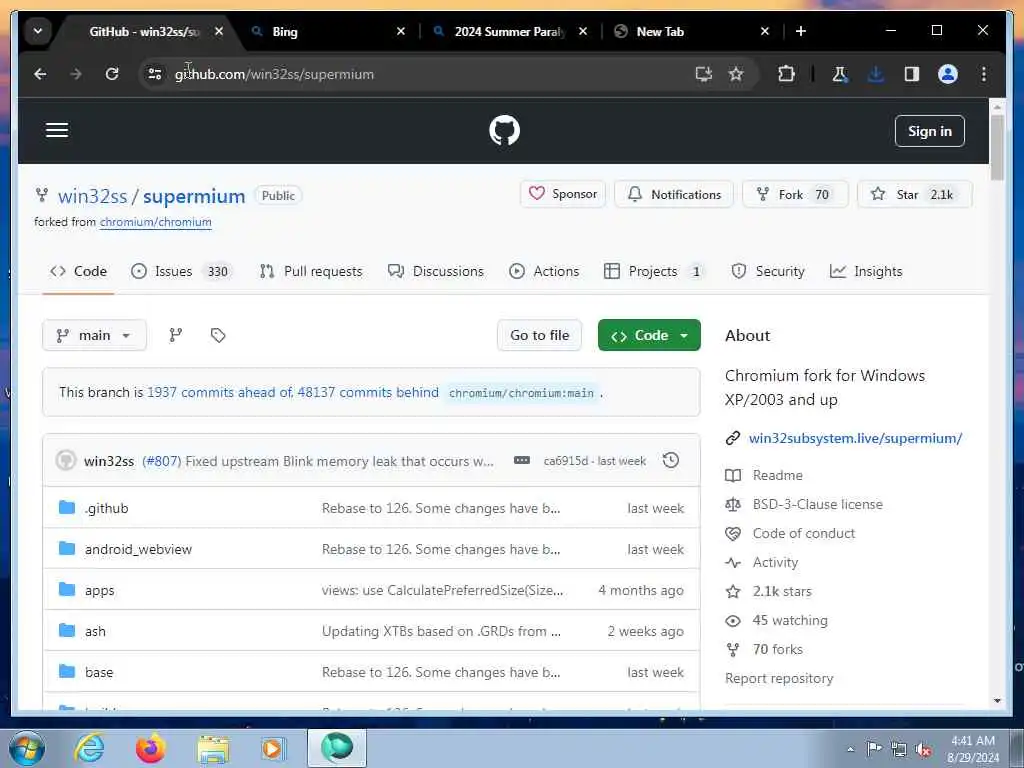Open the android_webview folder

click(x=138, y=549)
